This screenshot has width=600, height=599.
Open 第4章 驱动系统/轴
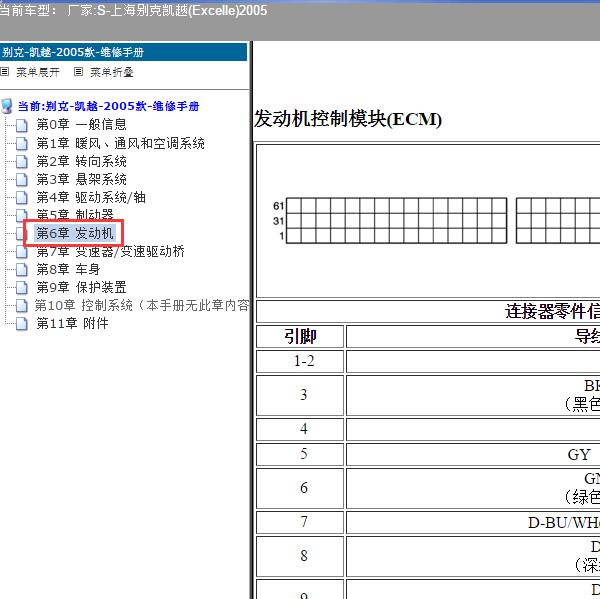[91, 197]
